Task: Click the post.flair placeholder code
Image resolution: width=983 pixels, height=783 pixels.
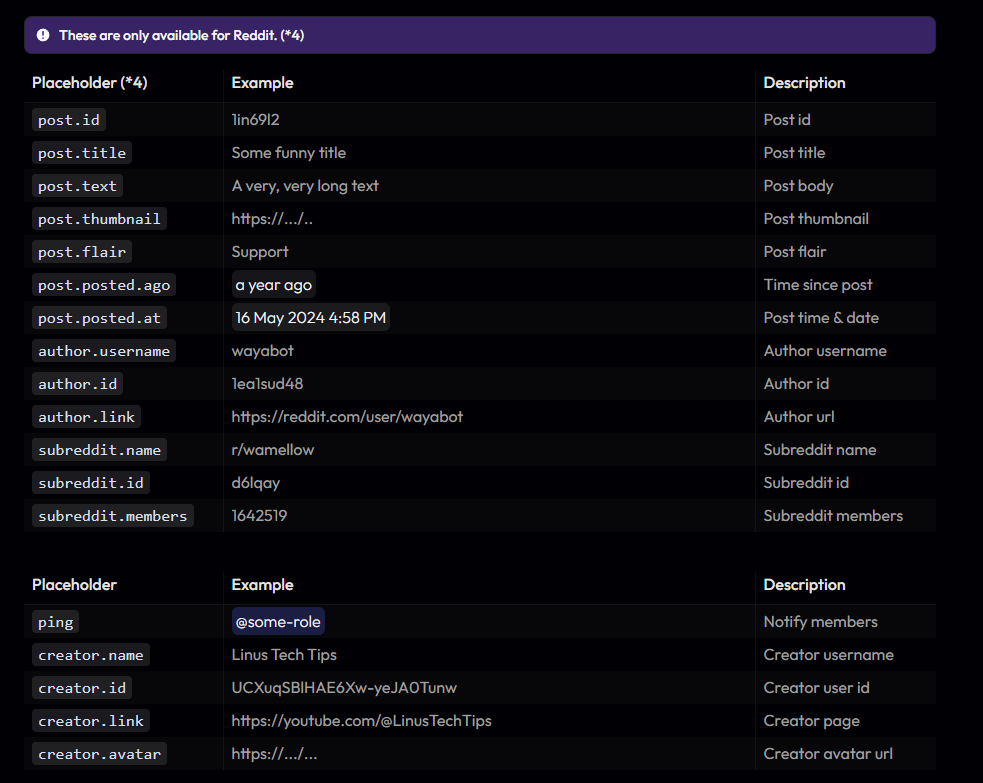Action: (x=81, y=252)
